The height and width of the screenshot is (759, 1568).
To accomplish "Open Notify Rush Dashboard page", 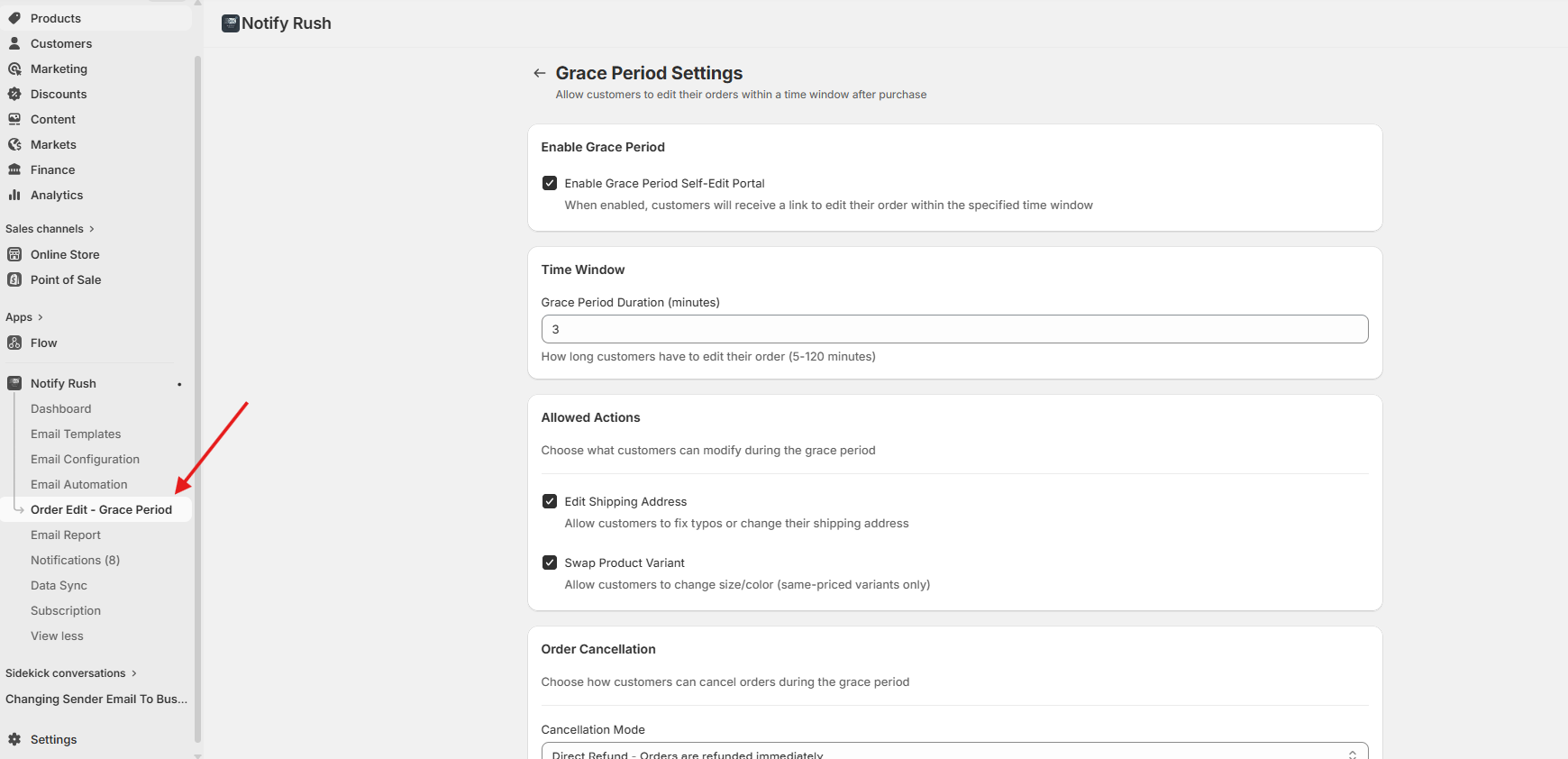I will (x=60, y=408).
